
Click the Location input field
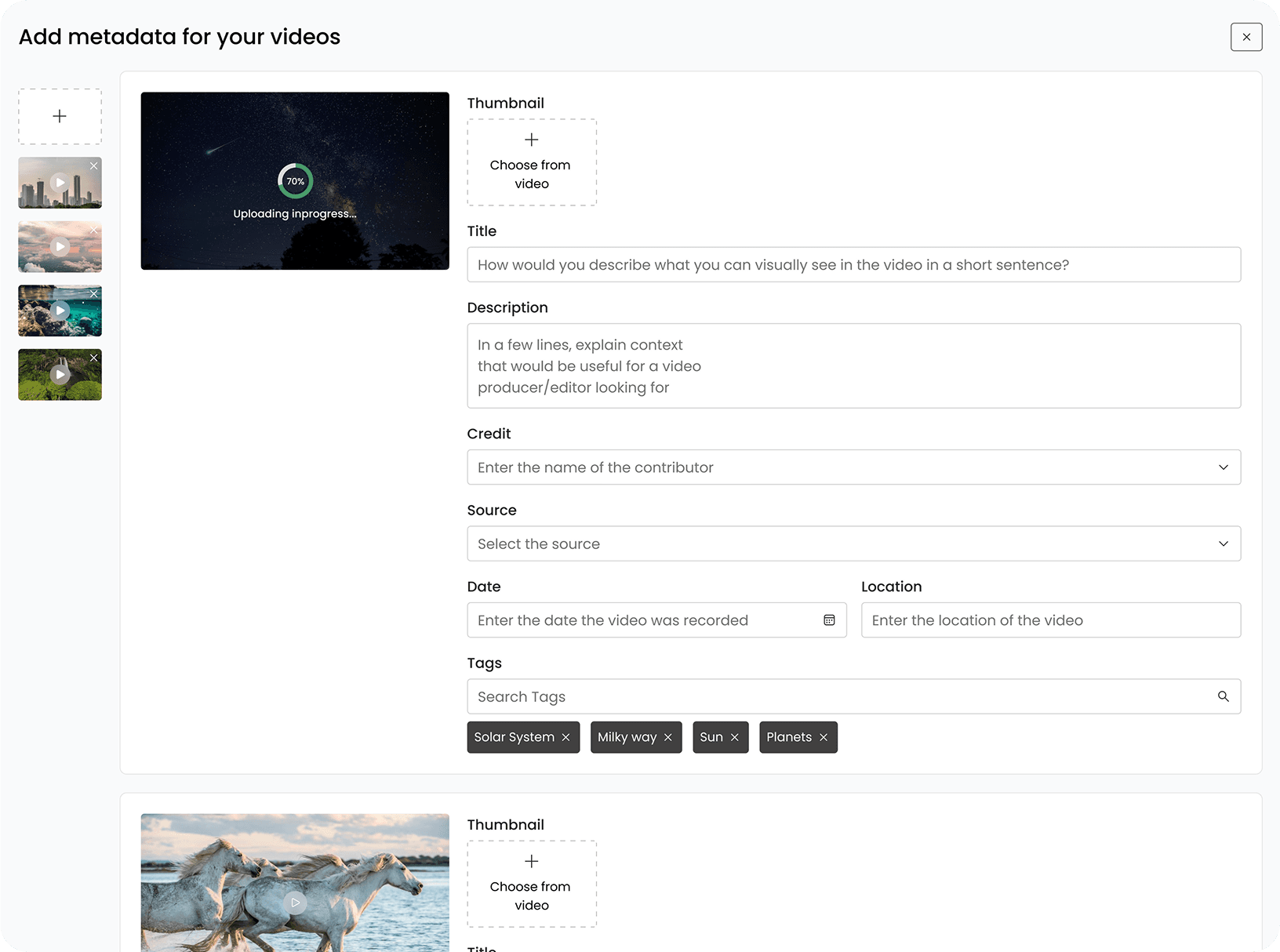[1050, 620]
